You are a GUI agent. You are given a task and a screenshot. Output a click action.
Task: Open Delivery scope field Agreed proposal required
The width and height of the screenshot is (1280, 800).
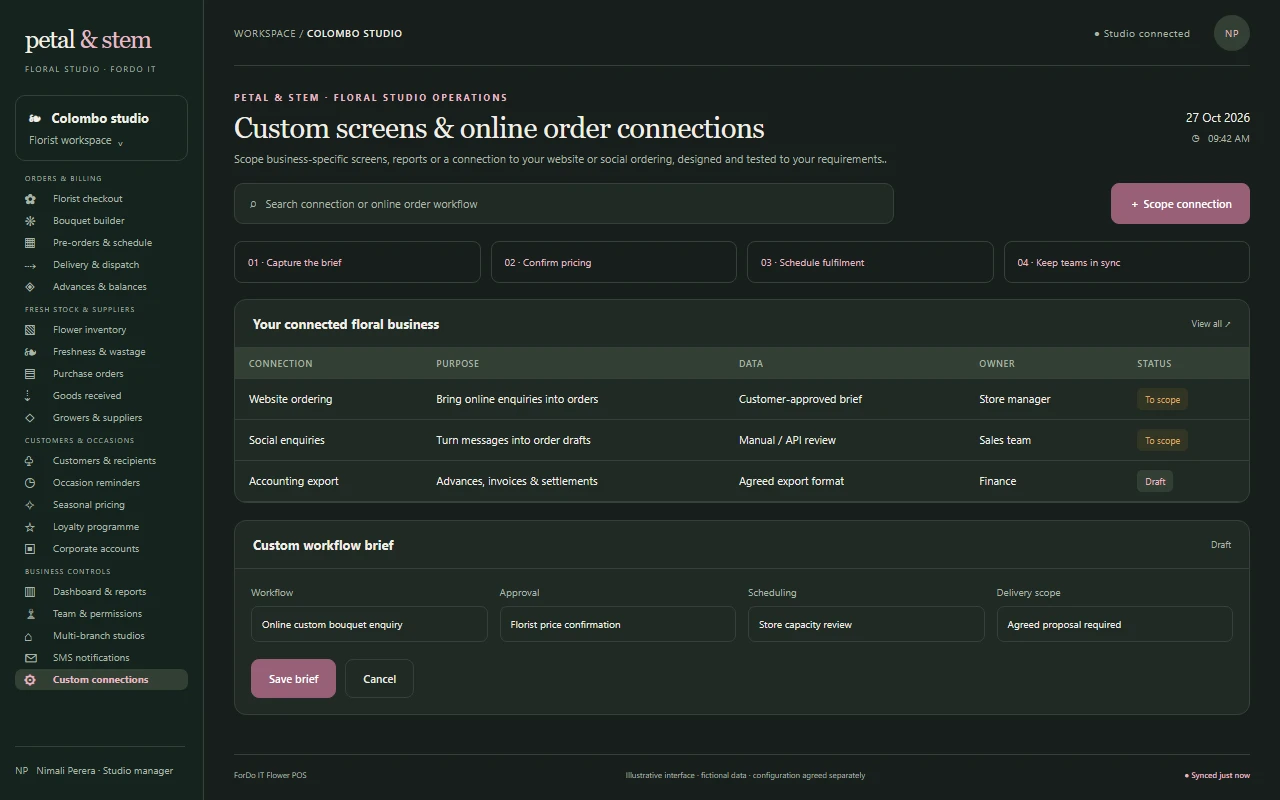[x=1114, y=624]
